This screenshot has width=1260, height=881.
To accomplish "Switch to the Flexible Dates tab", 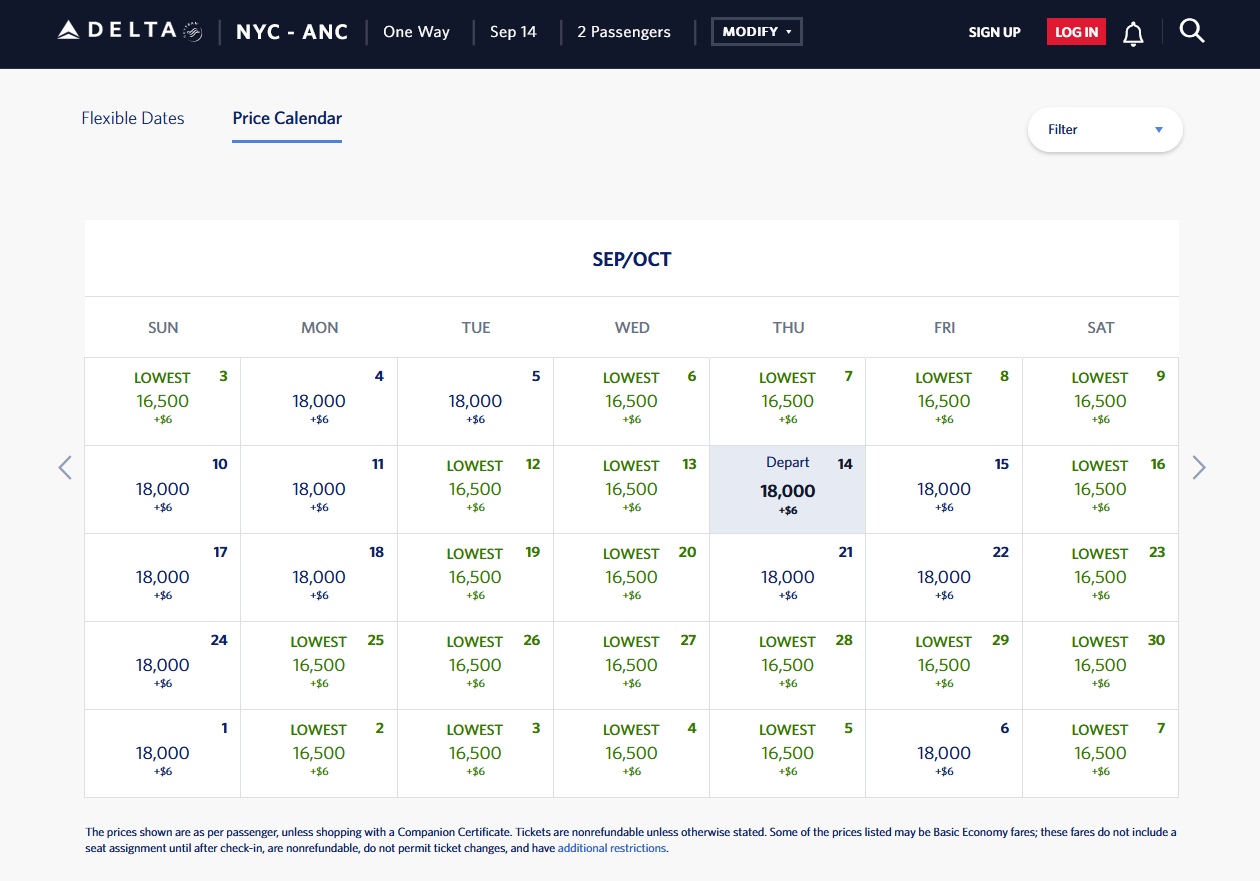I will 133,118.
